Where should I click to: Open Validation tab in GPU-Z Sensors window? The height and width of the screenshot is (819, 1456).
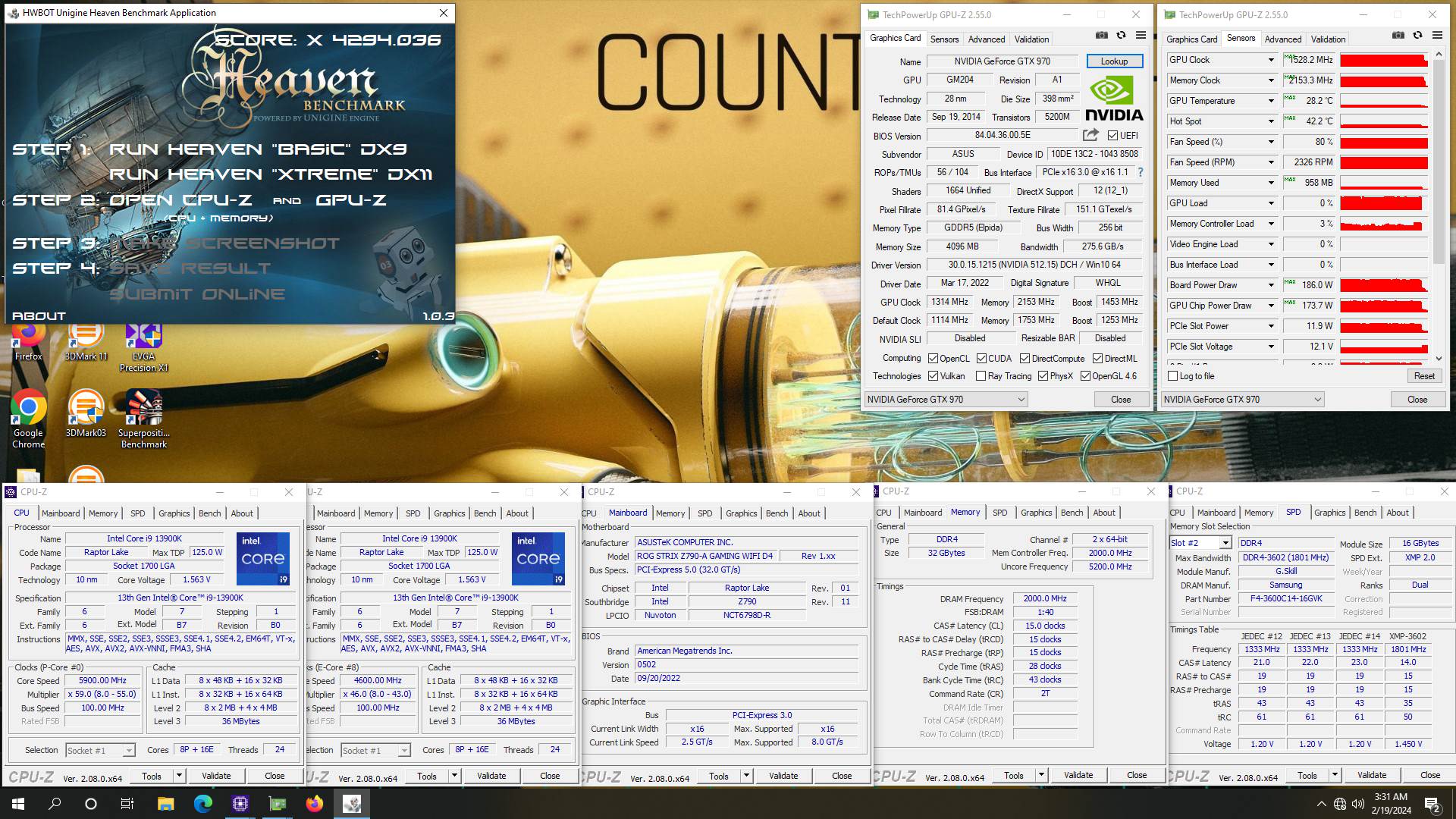pos(1328,39)
